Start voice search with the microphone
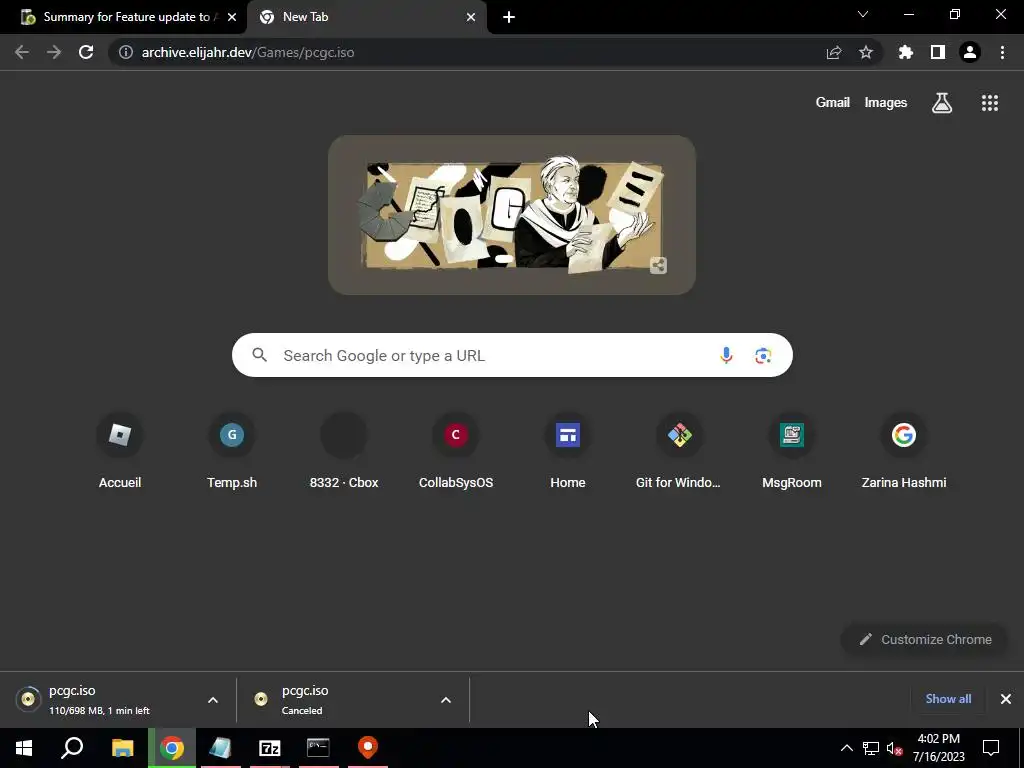Image resolution: width=1024 pixels, height=768 pixels. click(x=726, y=355)
